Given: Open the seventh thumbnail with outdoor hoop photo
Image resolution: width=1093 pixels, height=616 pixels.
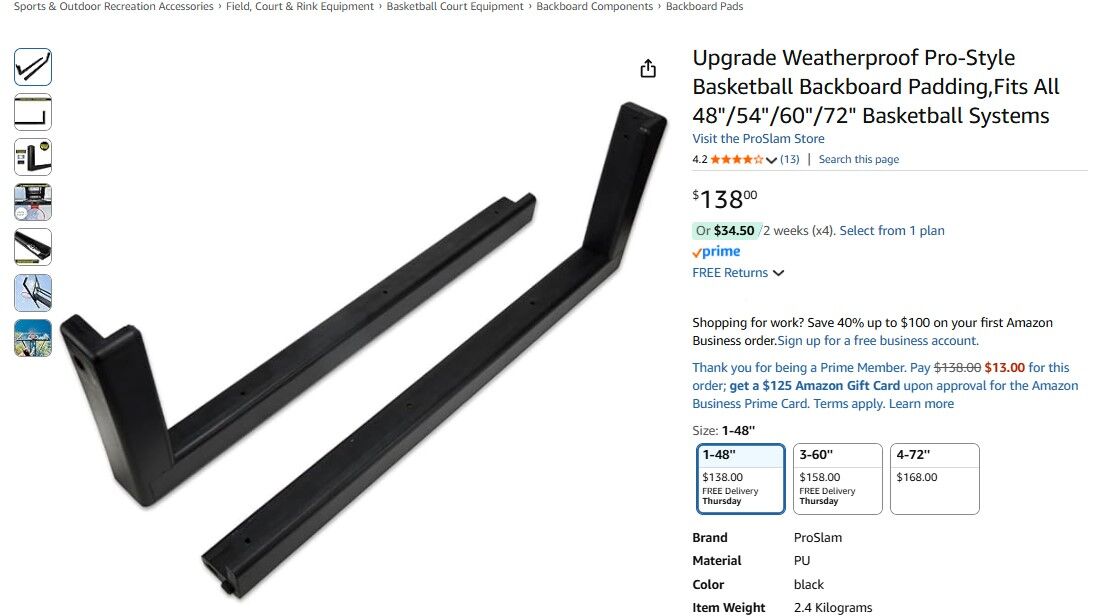Looking at the screenshot, I should (33, 338).
